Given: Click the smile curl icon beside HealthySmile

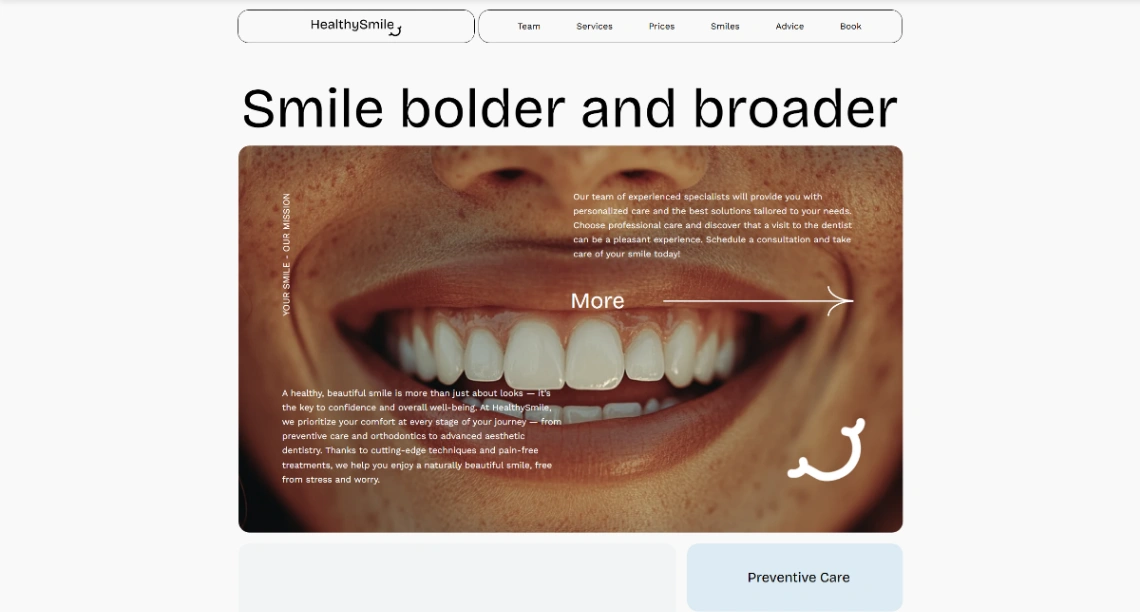Looking at the screenshot, I should 396,31.
